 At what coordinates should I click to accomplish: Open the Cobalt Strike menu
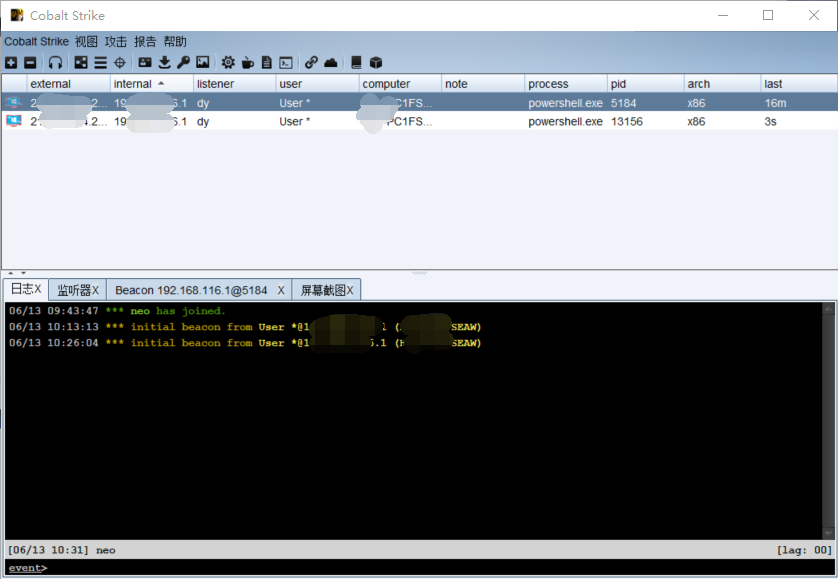[36, 42]
